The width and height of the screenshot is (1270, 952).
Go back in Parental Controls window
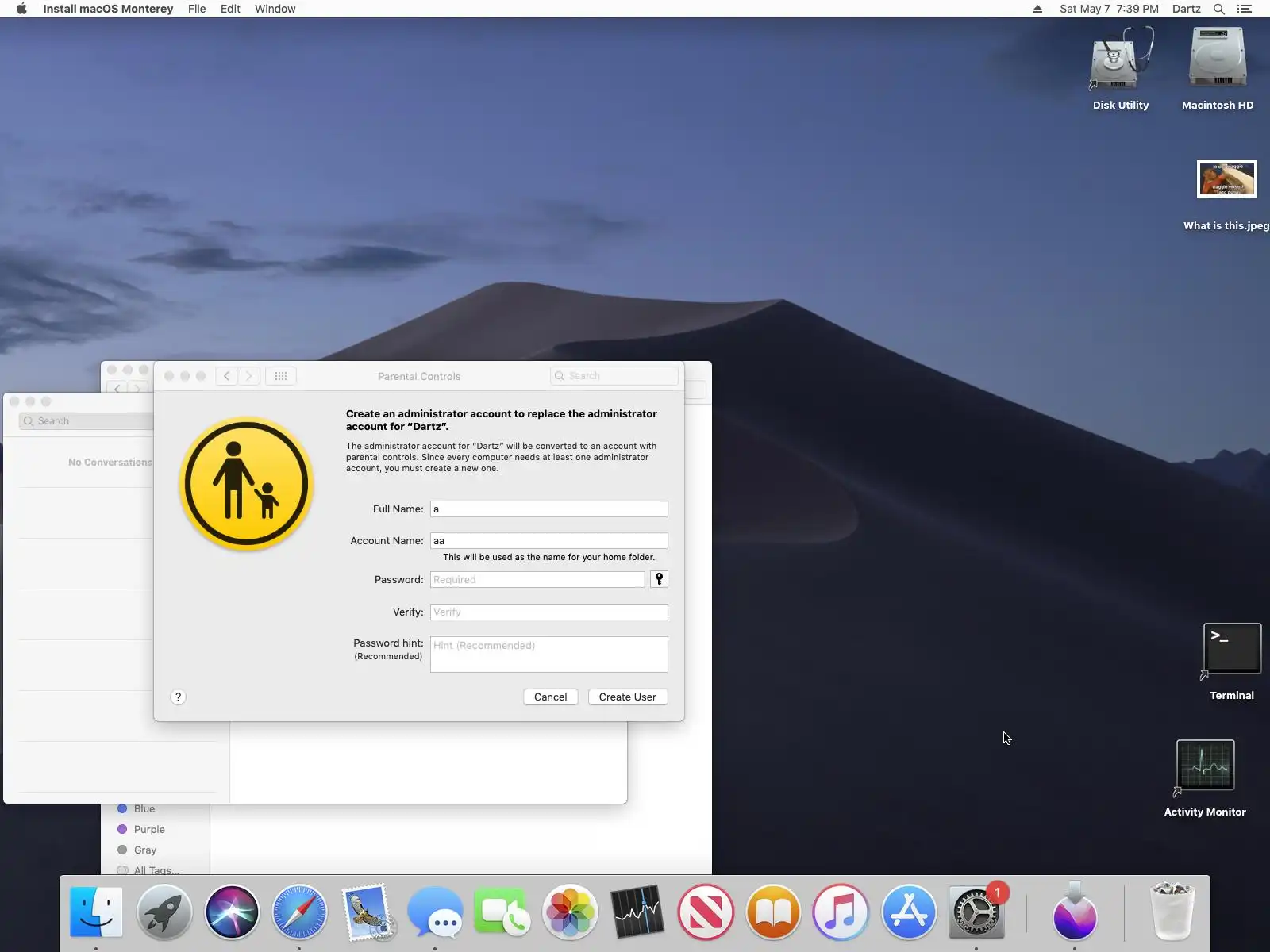pyautogui.click(x=227, y=376)
